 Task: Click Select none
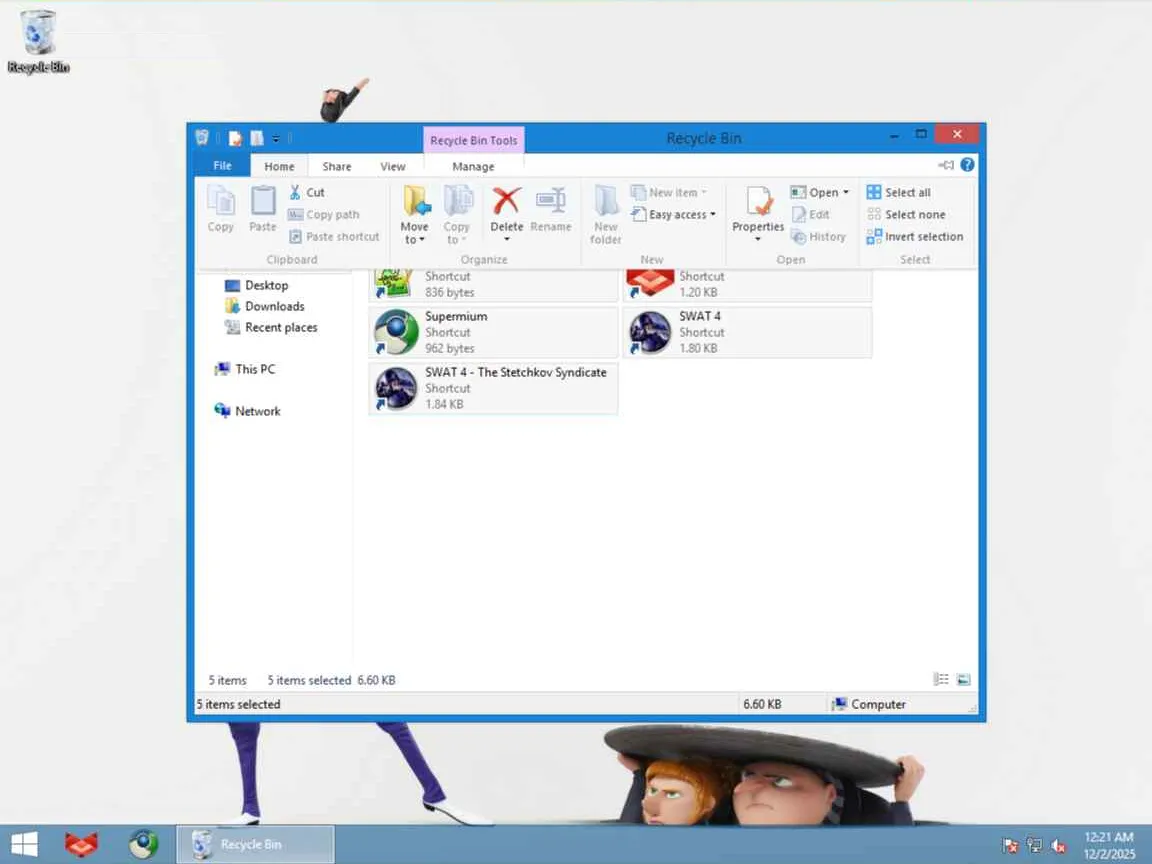[x=906, y=215]
